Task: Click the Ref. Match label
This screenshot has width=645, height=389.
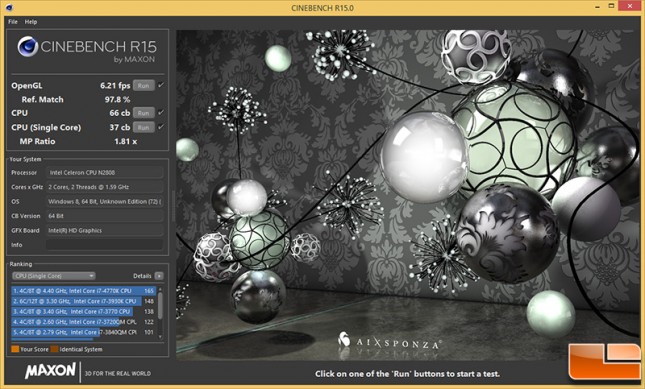Action: (42, 100)
